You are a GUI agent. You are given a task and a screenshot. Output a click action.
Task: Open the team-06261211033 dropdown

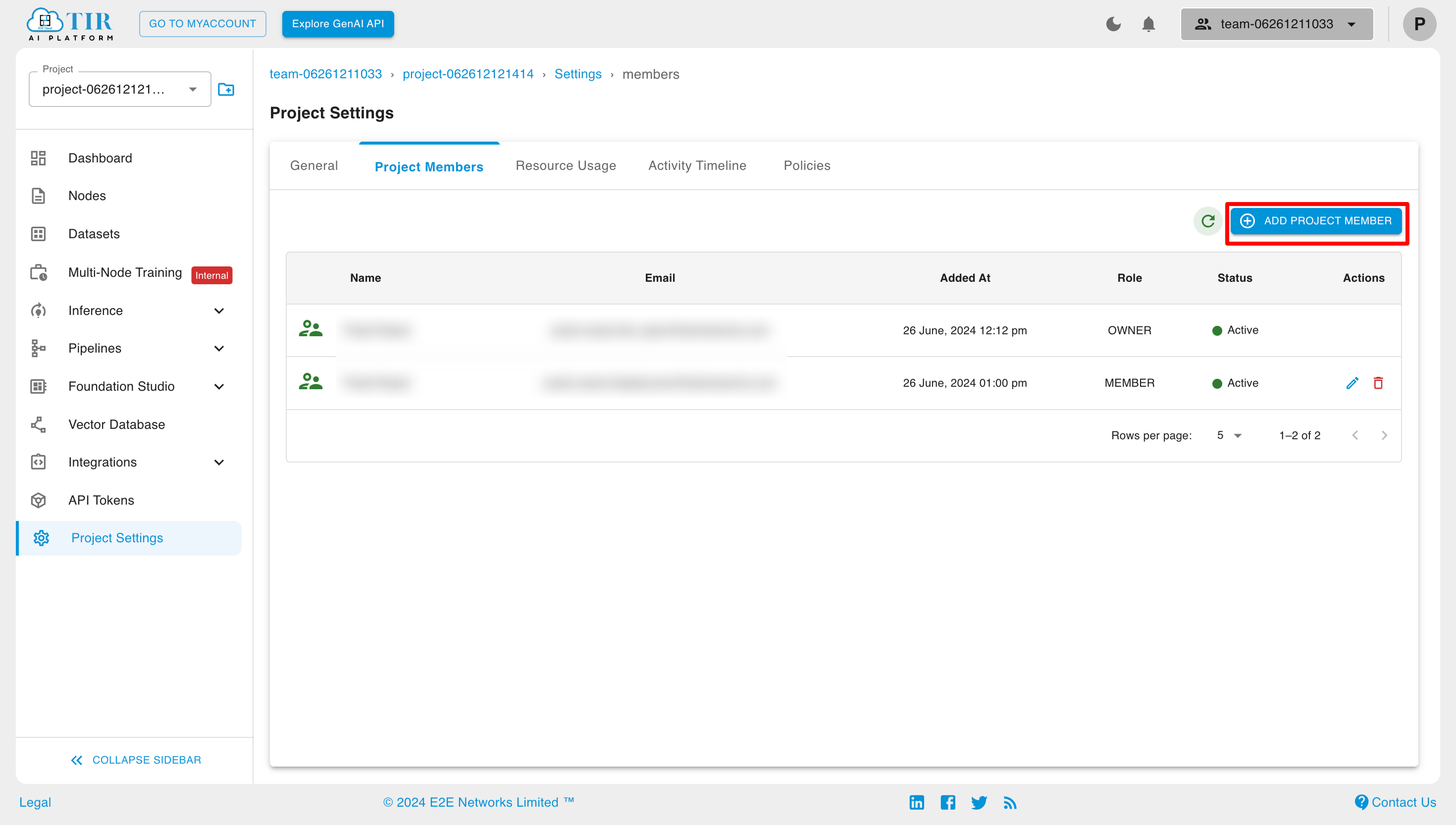[1276, 24]
